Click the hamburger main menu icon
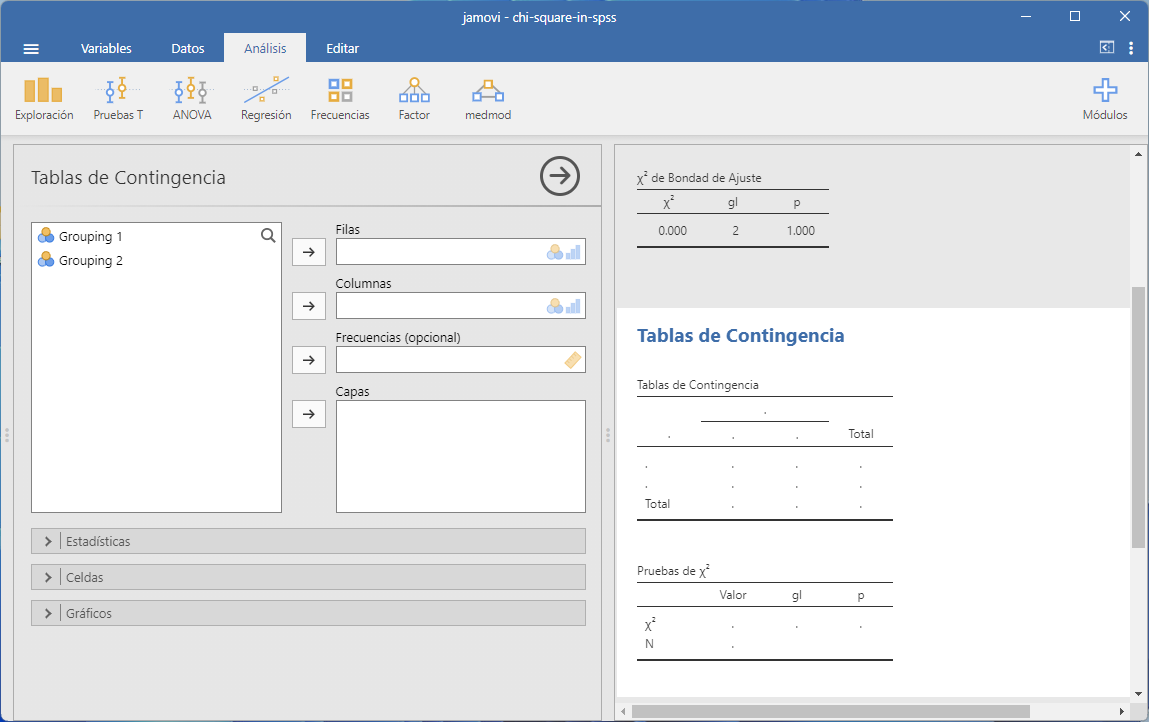The image size is (1149, 722). click(31, 48)
